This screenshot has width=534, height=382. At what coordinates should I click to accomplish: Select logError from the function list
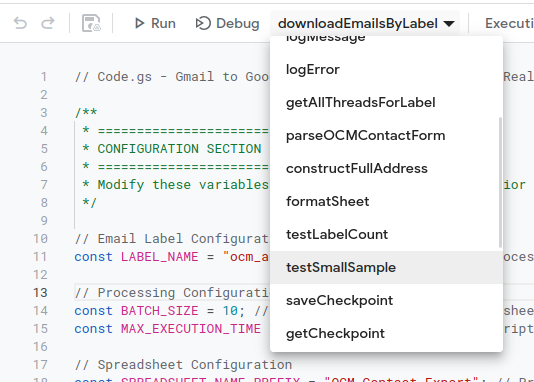(x=386, y=69)
